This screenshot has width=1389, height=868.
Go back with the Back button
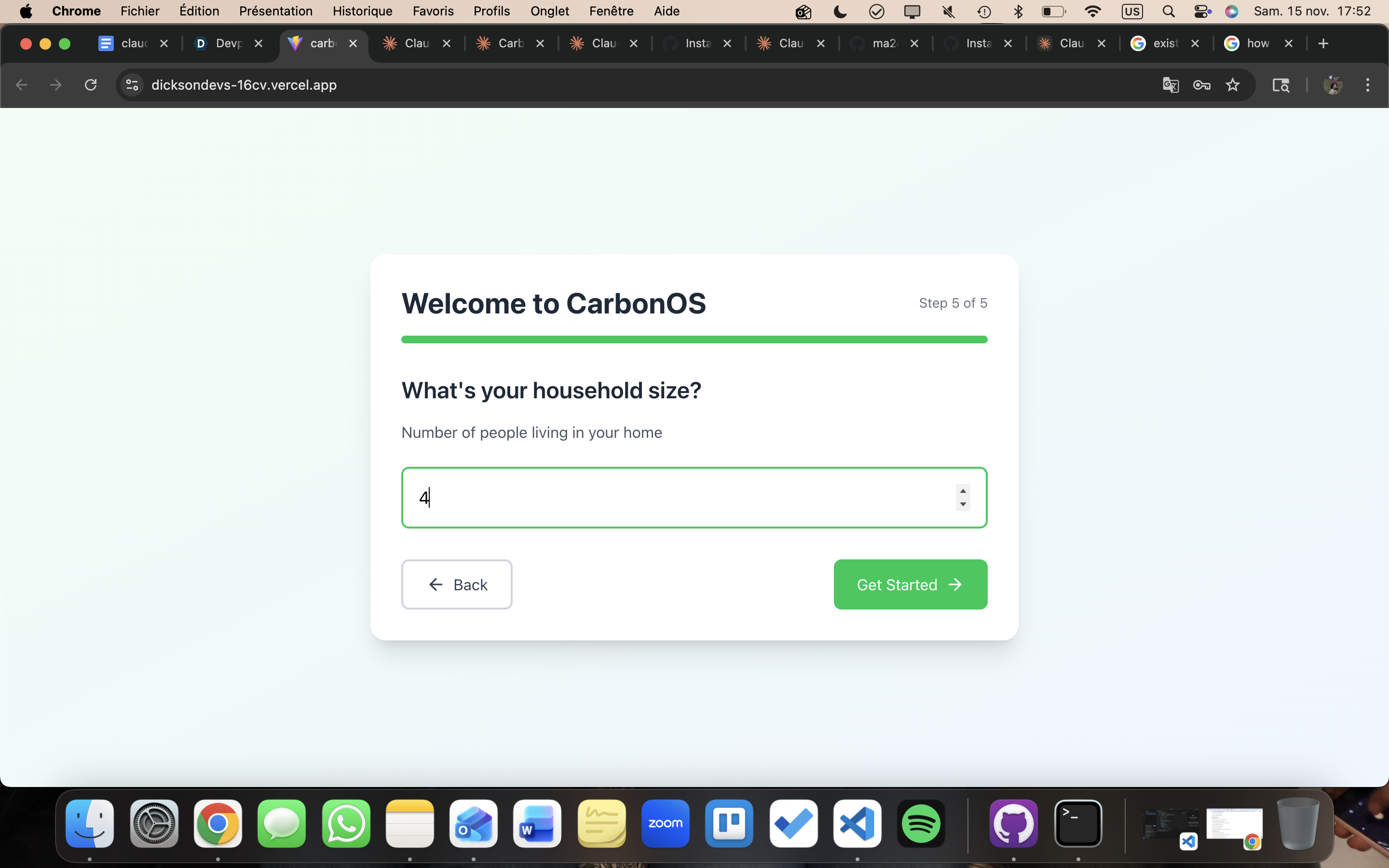coord(456,584)
